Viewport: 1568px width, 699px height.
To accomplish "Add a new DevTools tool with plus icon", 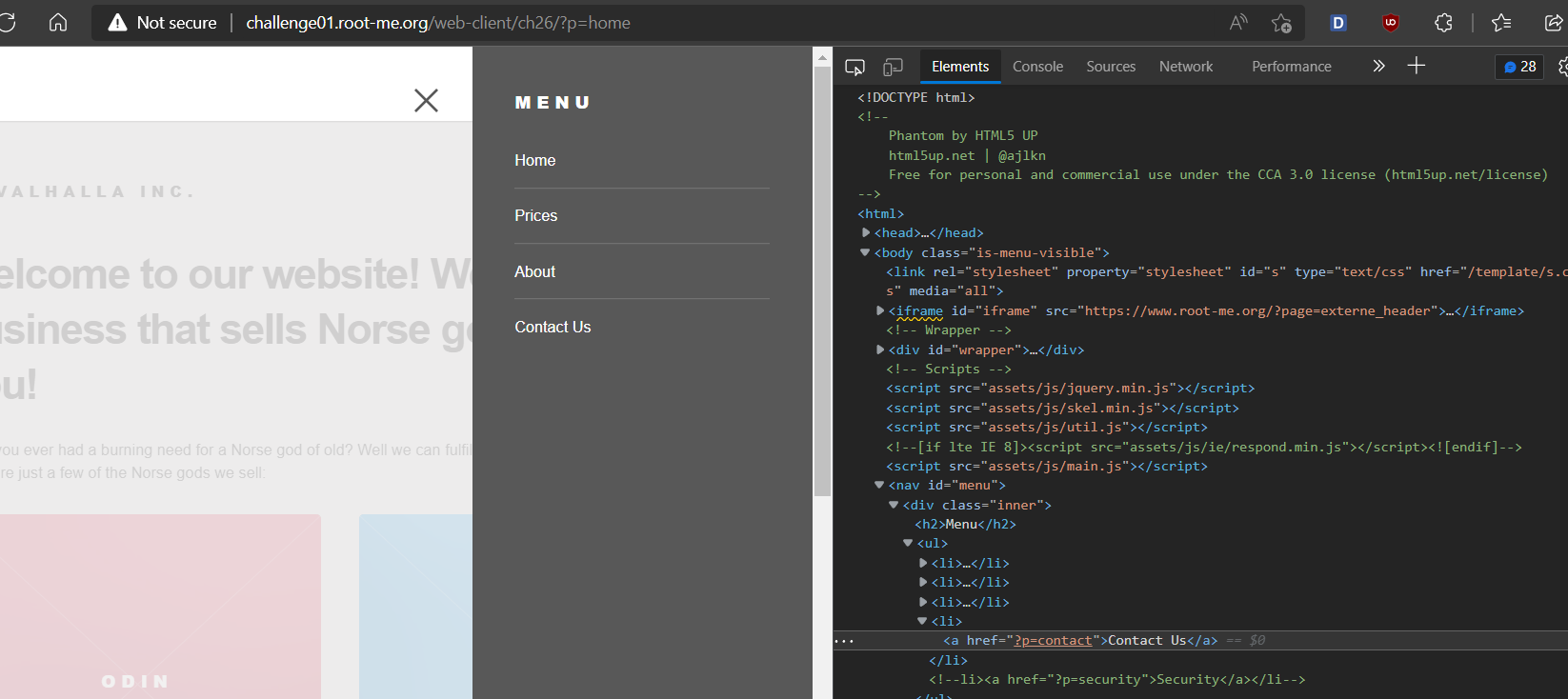I will click(x=1417, y=65).
